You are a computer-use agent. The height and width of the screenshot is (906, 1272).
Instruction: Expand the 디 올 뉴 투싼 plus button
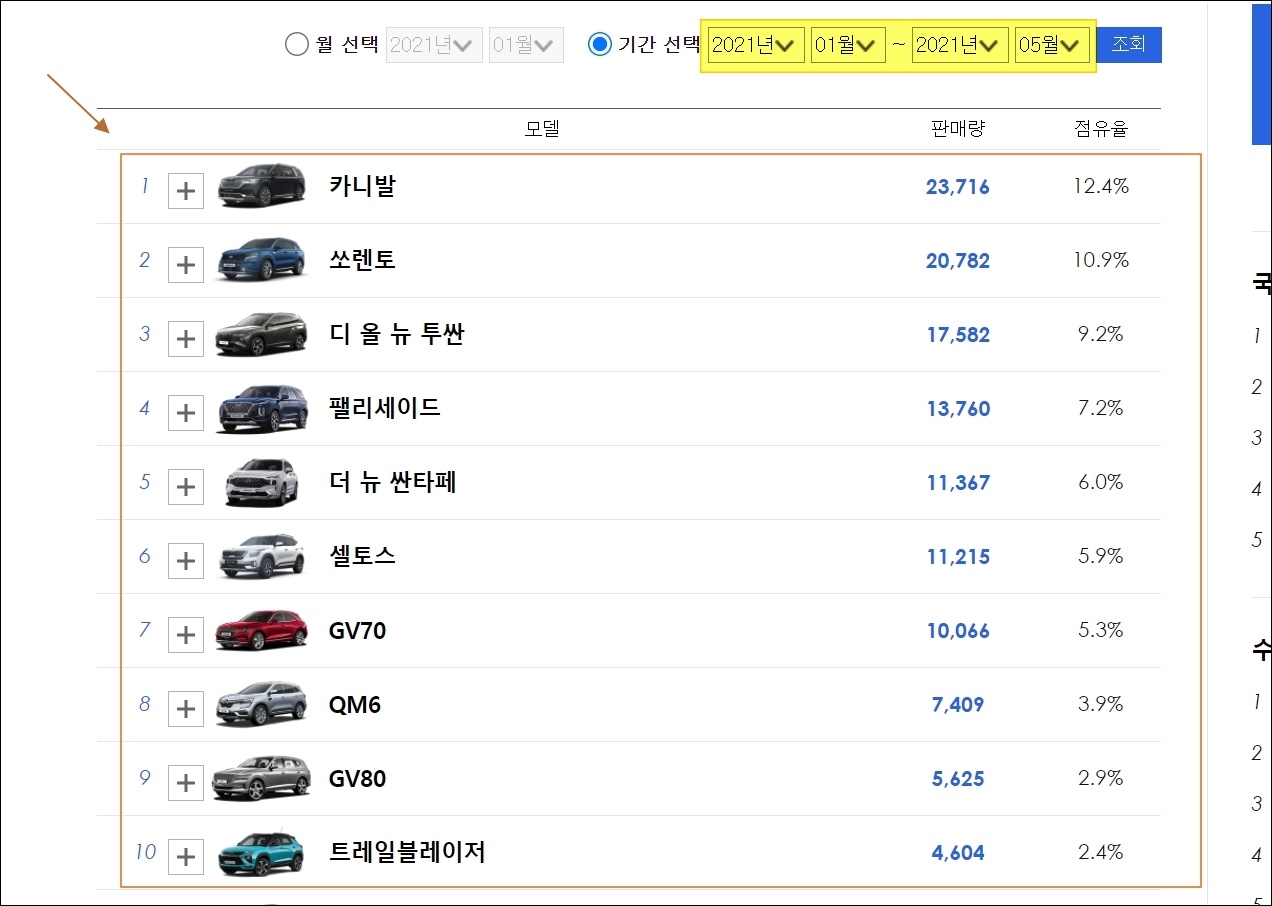[185, 338]
